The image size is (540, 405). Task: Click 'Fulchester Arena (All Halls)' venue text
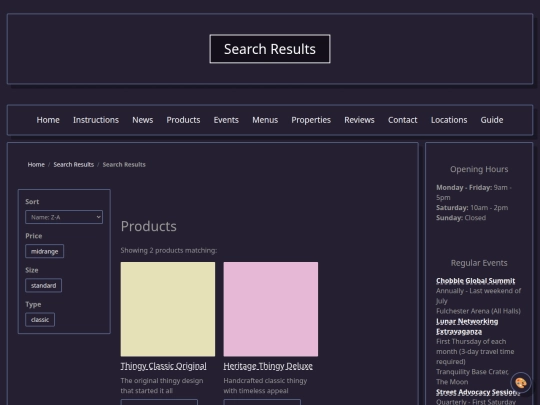tap(478, 311)
